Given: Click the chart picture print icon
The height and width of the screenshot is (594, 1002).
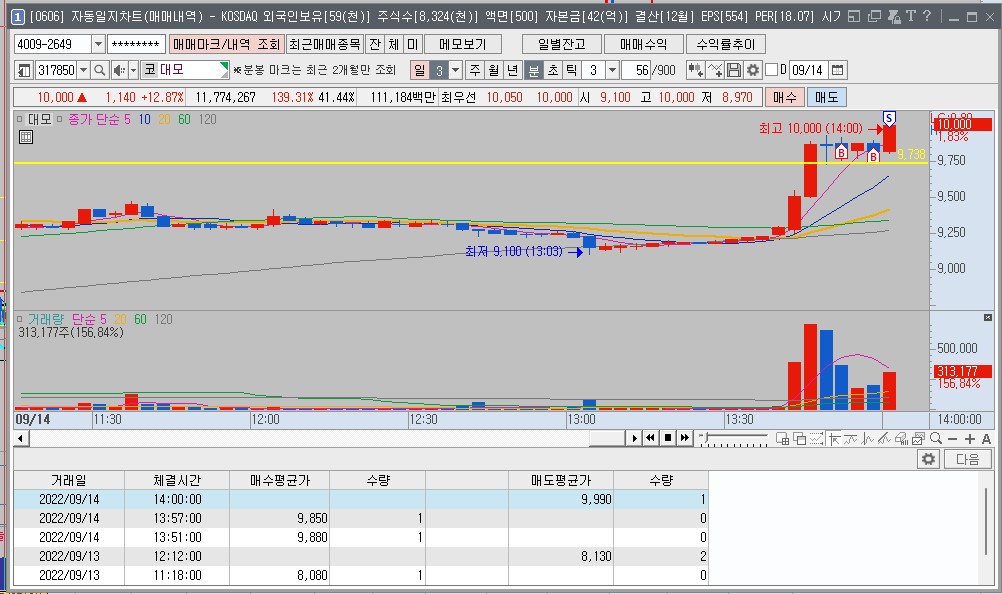Looking at the screenshot, I should pos(918,438).
